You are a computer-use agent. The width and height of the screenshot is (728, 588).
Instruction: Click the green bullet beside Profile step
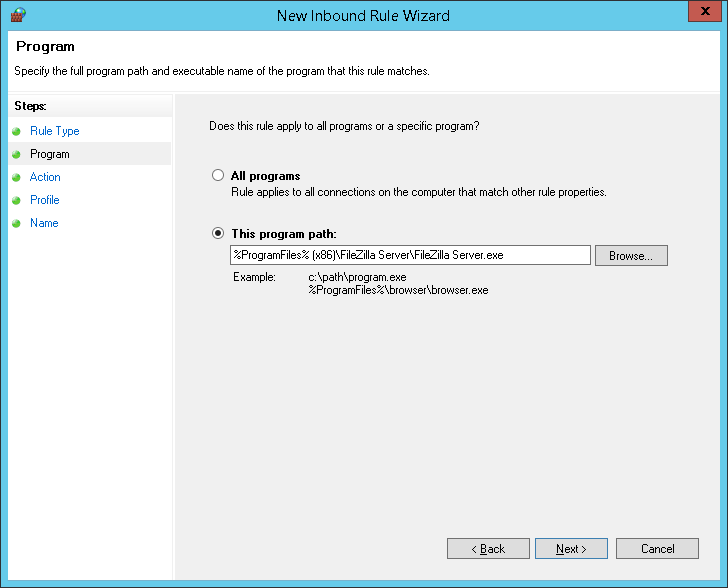click(x=17, y=200)
